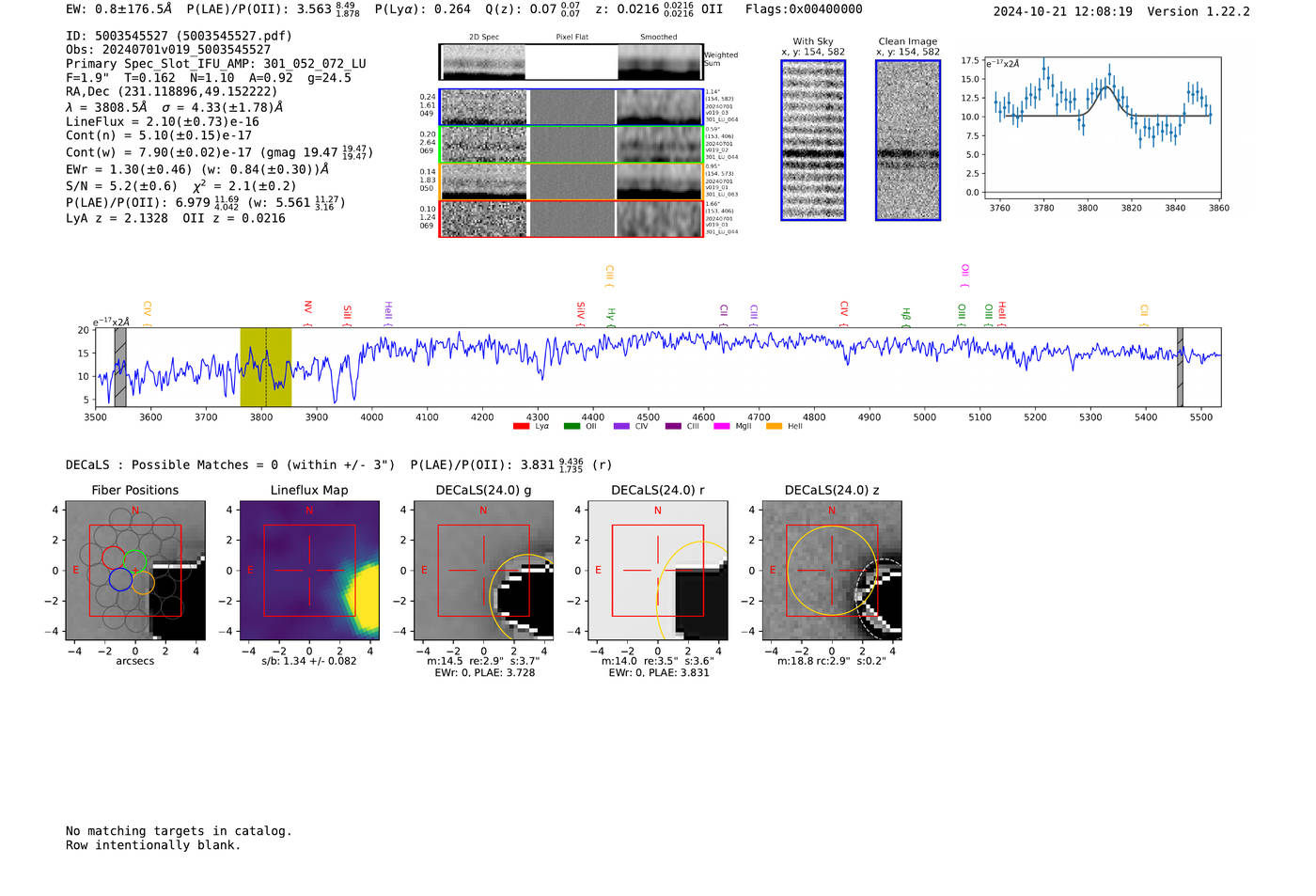
Task: Open the With Sky cutout image
Action: [x=813, y=140]
